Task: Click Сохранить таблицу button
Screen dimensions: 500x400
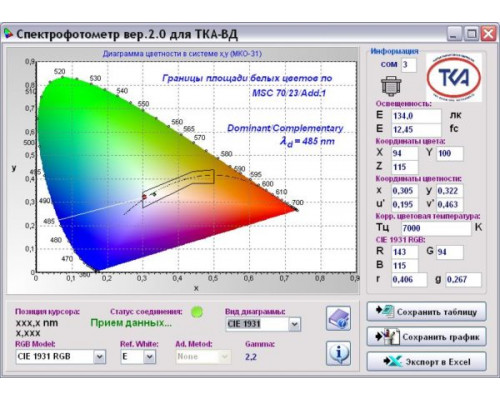Action: pyautogui.click(x=427, y=312)
